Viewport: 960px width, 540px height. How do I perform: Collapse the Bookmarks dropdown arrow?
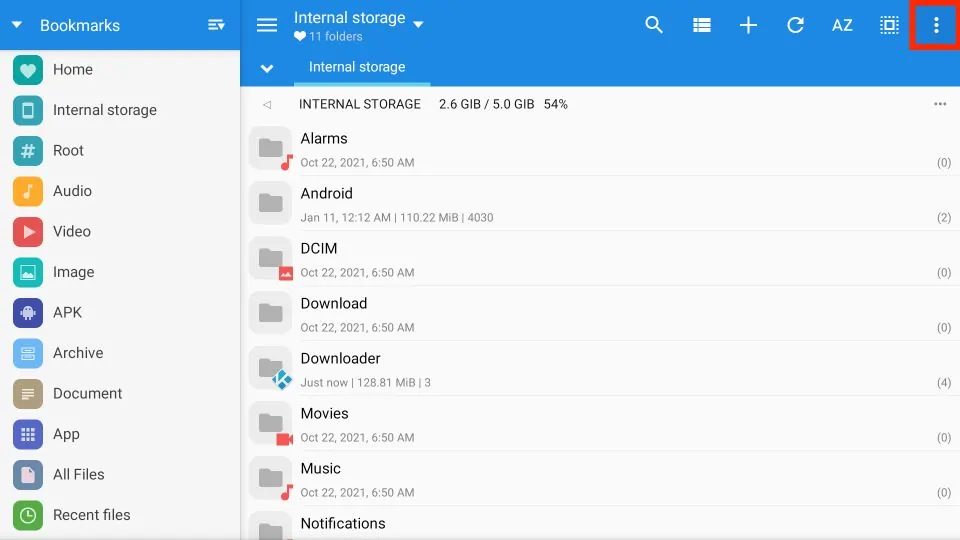pyautogui.click(x=17, y=25)
